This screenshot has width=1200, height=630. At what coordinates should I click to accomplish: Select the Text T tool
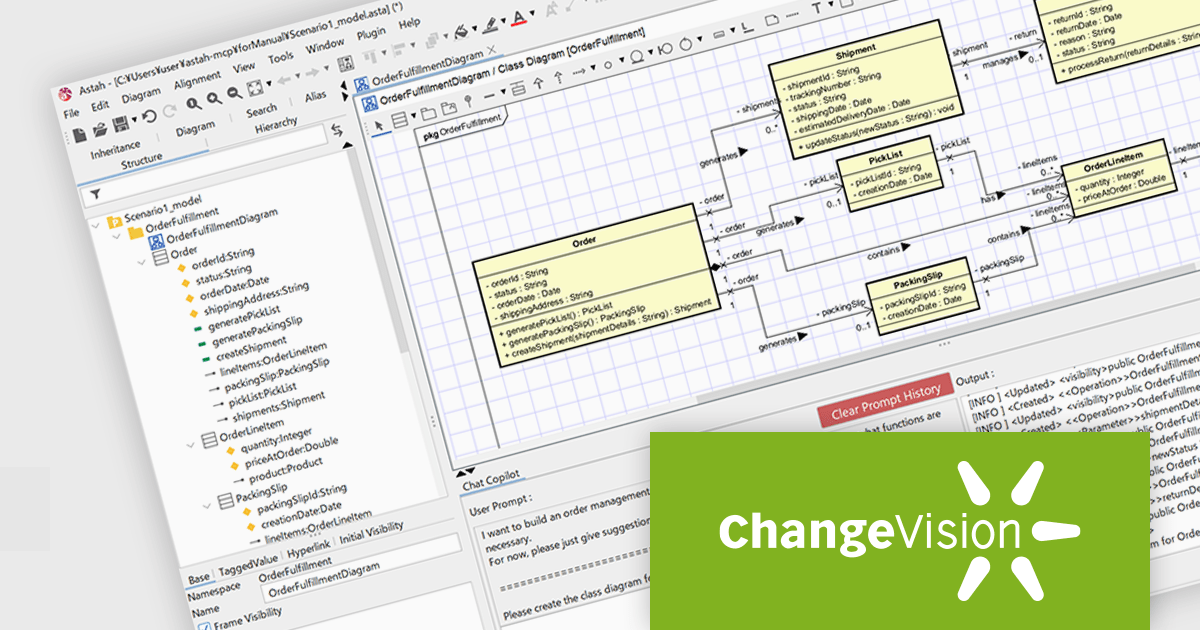(817, 8)
